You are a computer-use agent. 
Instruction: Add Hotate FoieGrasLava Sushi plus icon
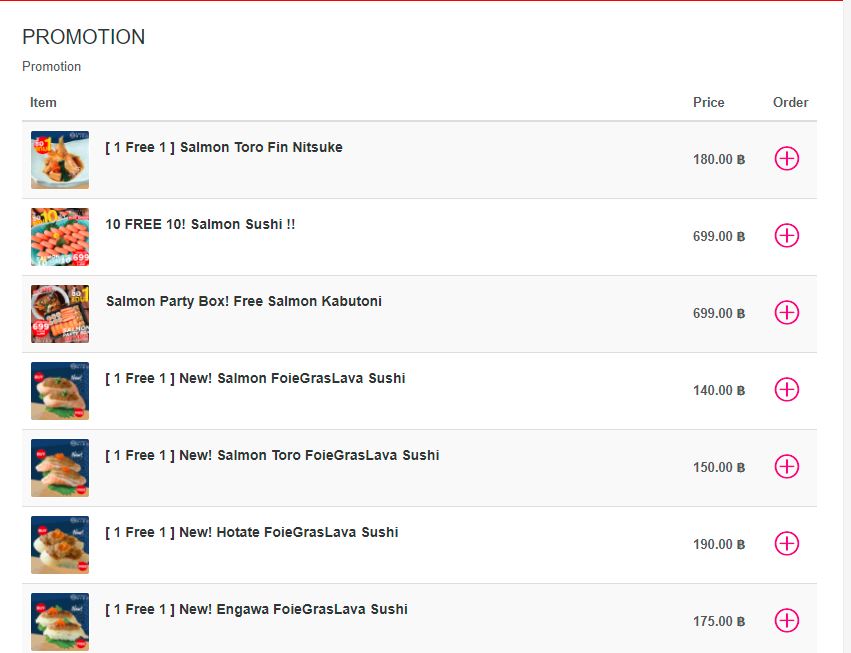787,543
